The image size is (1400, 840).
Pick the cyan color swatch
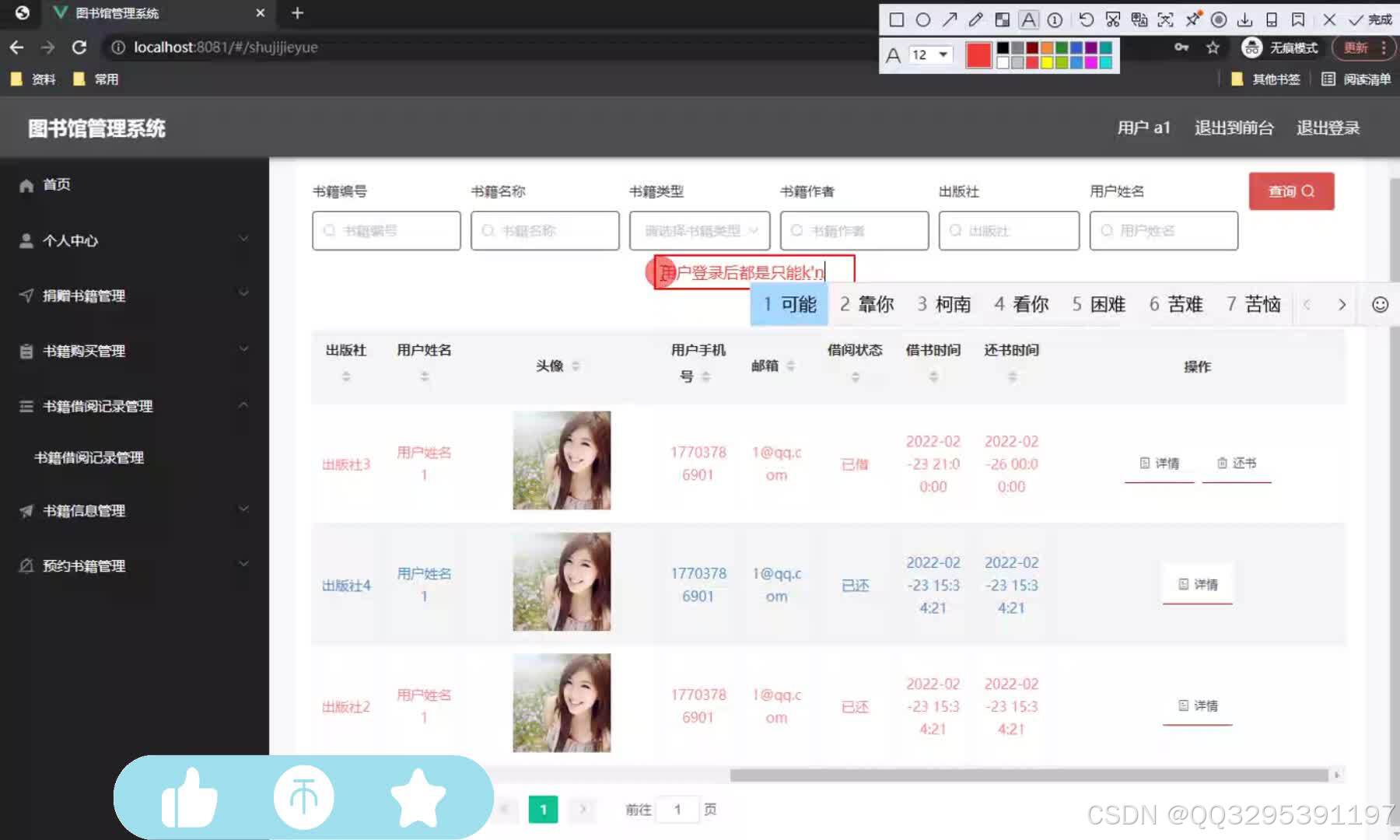(x=1105, y=62)
